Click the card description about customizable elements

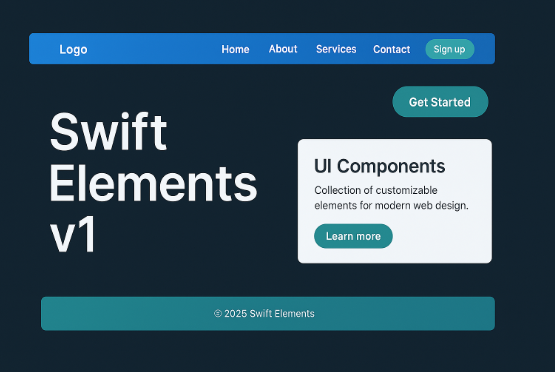391,198
